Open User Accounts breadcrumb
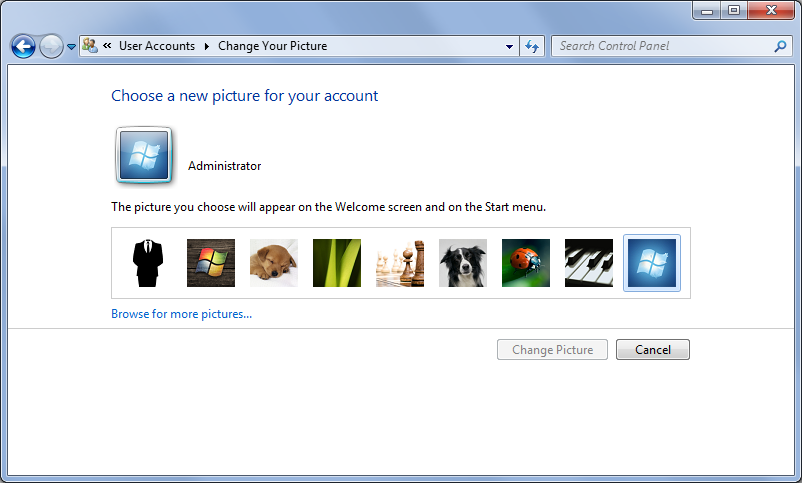This screenshot has width=802, height=483. (x=157, y=46)
